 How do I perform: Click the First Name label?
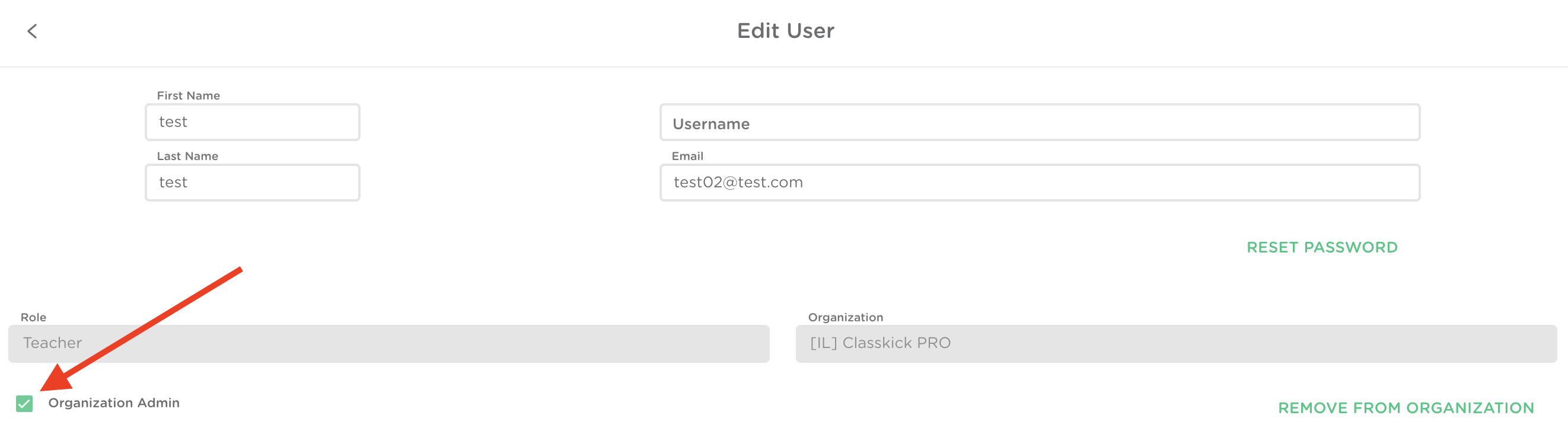tap(188, 95)
